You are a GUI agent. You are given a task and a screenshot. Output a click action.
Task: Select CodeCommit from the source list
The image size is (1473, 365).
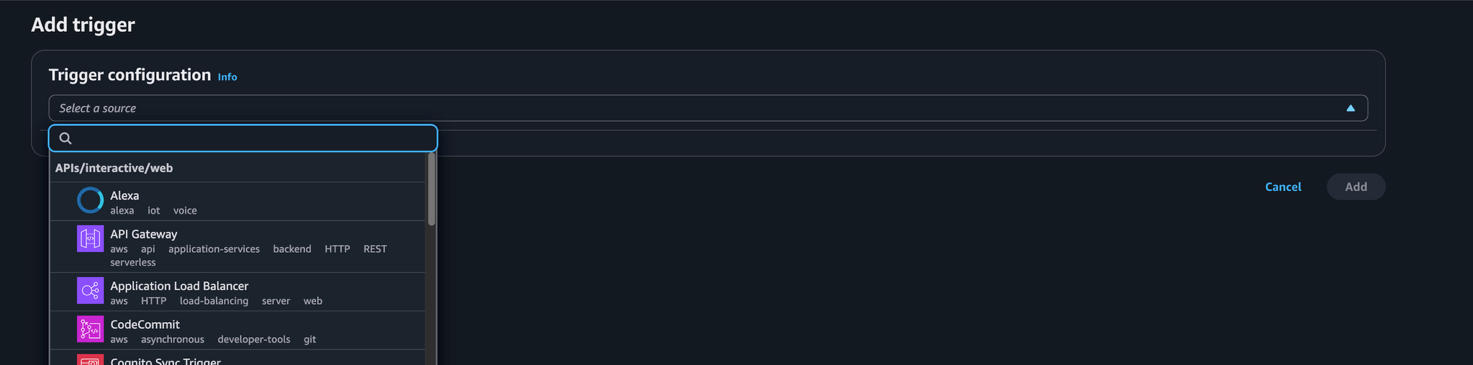[x=238, y=331]
